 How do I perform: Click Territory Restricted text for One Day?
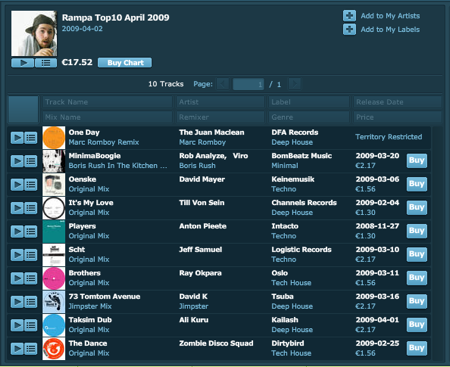(389, 137)
